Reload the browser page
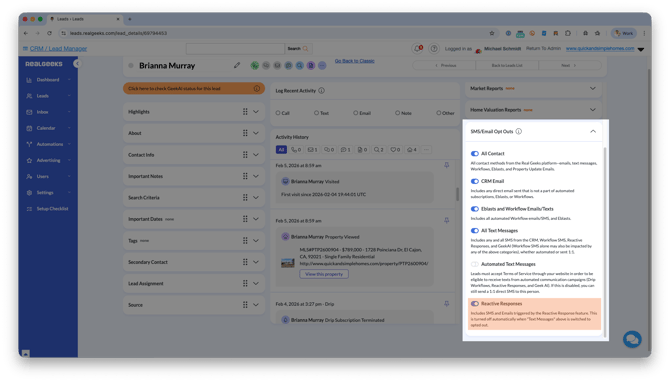The width and height of the screenshot is (670, 382). (49, 33)
